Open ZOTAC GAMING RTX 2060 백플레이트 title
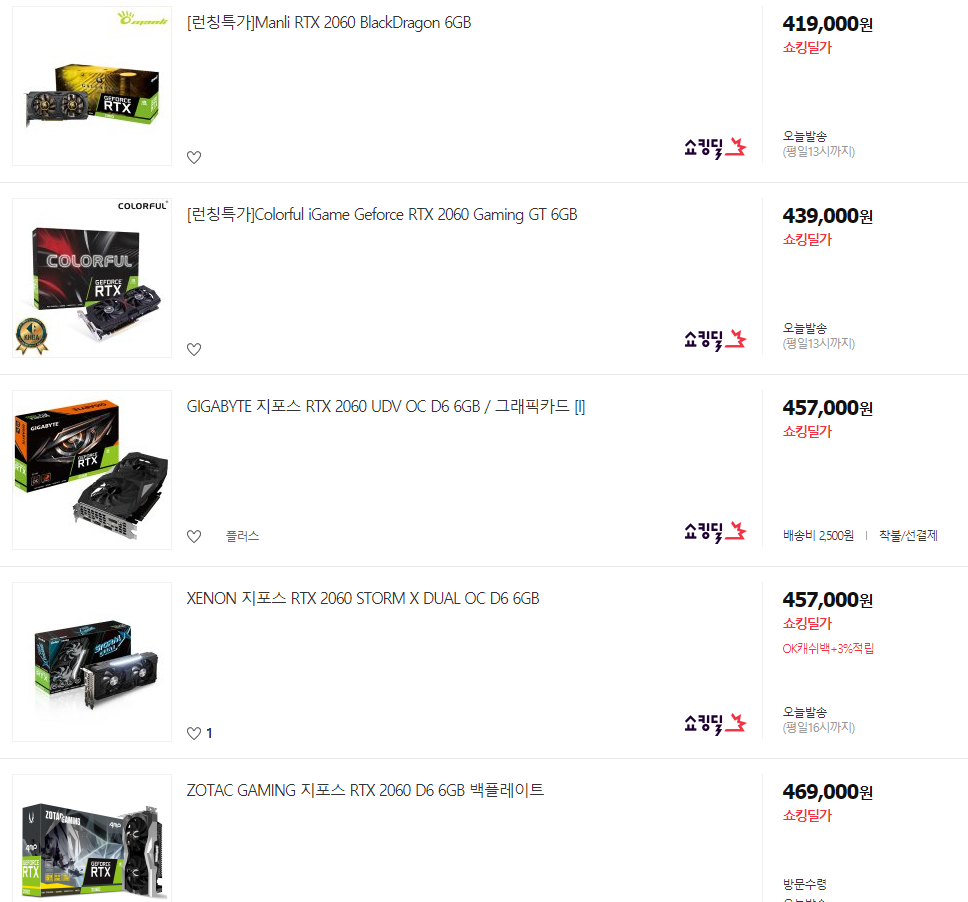Viewport: 968px width, 902px height. pyautogui.click(x=365, y=791)
